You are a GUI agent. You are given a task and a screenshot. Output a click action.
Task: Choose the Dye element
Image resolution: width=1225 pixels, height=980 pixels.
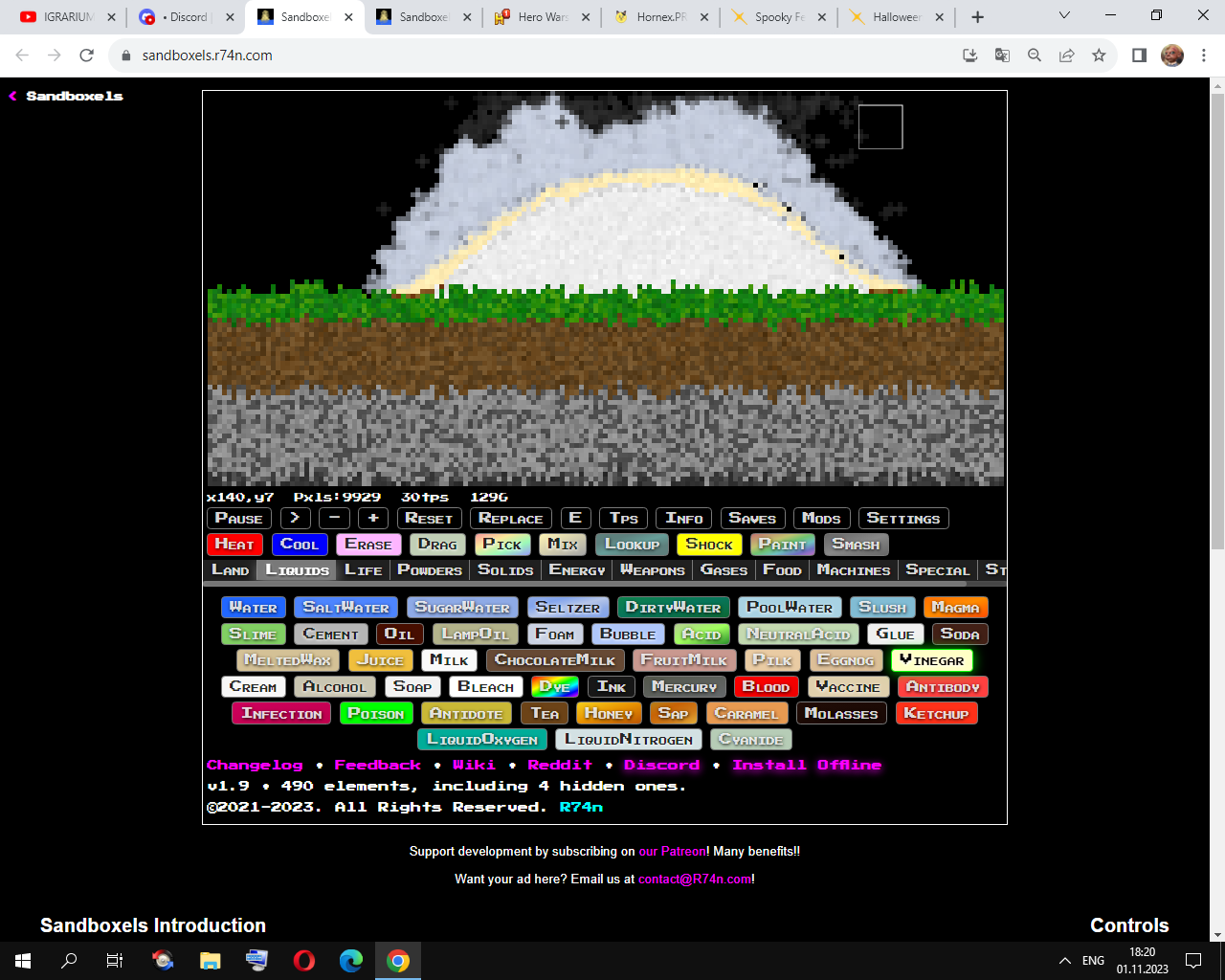[x=554, y=686]
